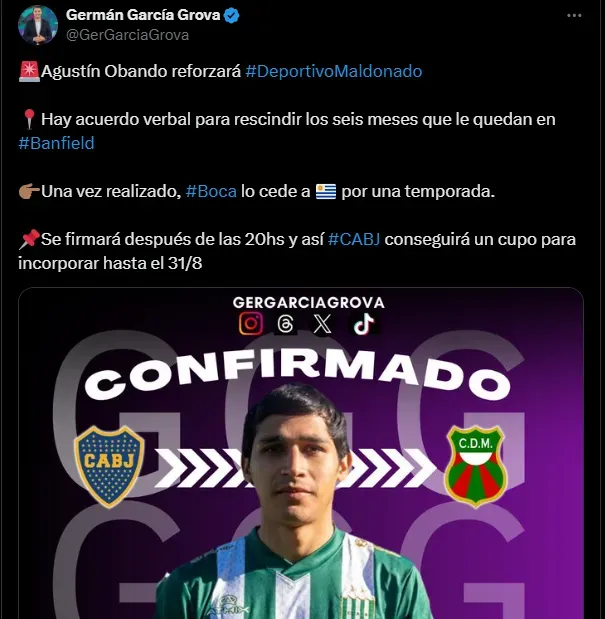
Task: Click the X logo in the image
Action: click(322, 324)
